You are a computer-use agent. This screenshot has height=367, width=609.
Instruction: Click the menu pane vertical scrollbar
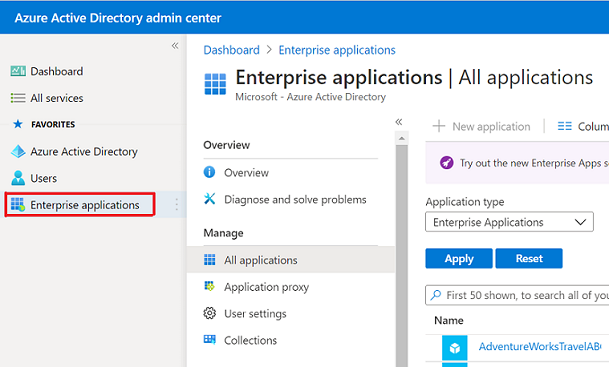tap(402, 256)
